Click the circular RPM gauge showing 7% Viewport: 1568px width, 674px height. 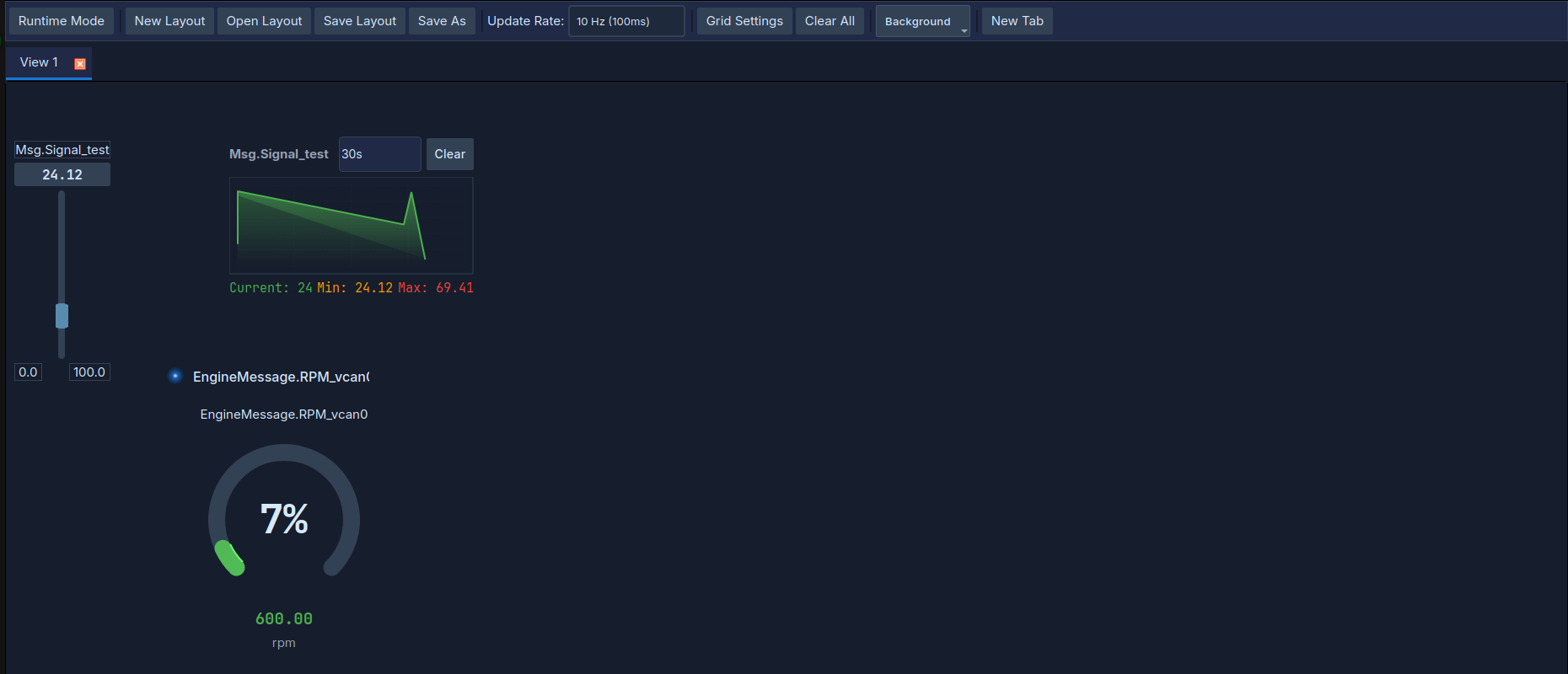pos(284,516)
